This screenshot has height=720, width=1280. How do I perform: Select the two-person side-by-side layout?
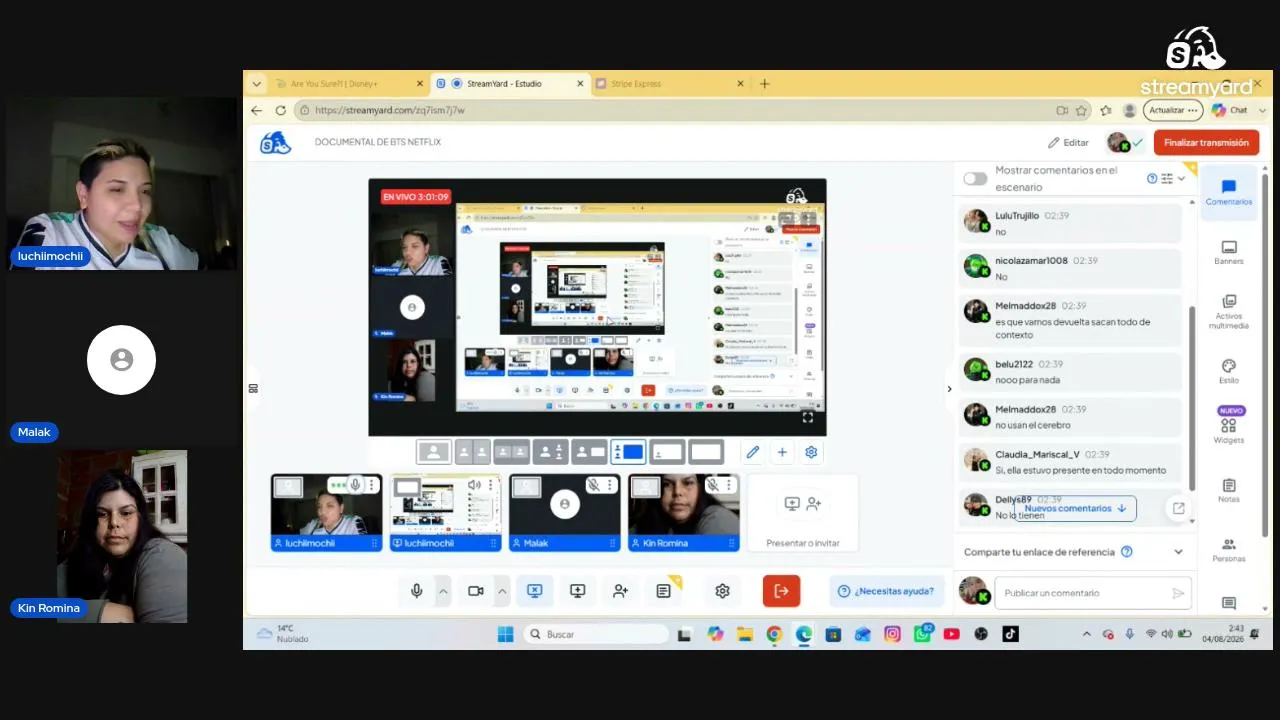[472, 452]
